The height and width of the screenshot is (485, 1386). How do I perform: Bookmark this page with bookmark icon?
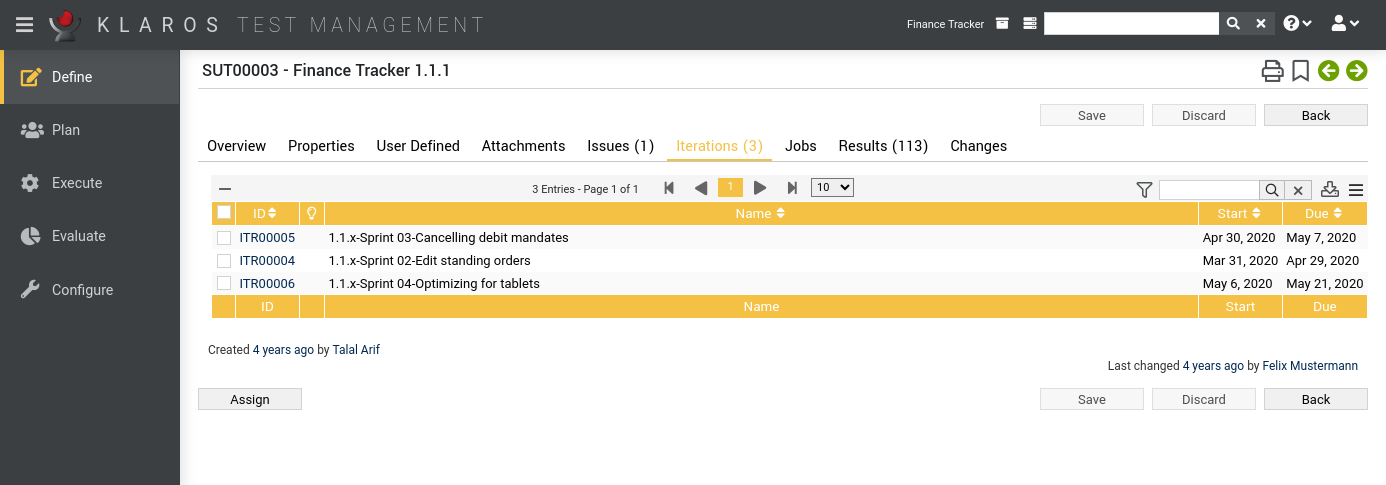coord(1300,71)
